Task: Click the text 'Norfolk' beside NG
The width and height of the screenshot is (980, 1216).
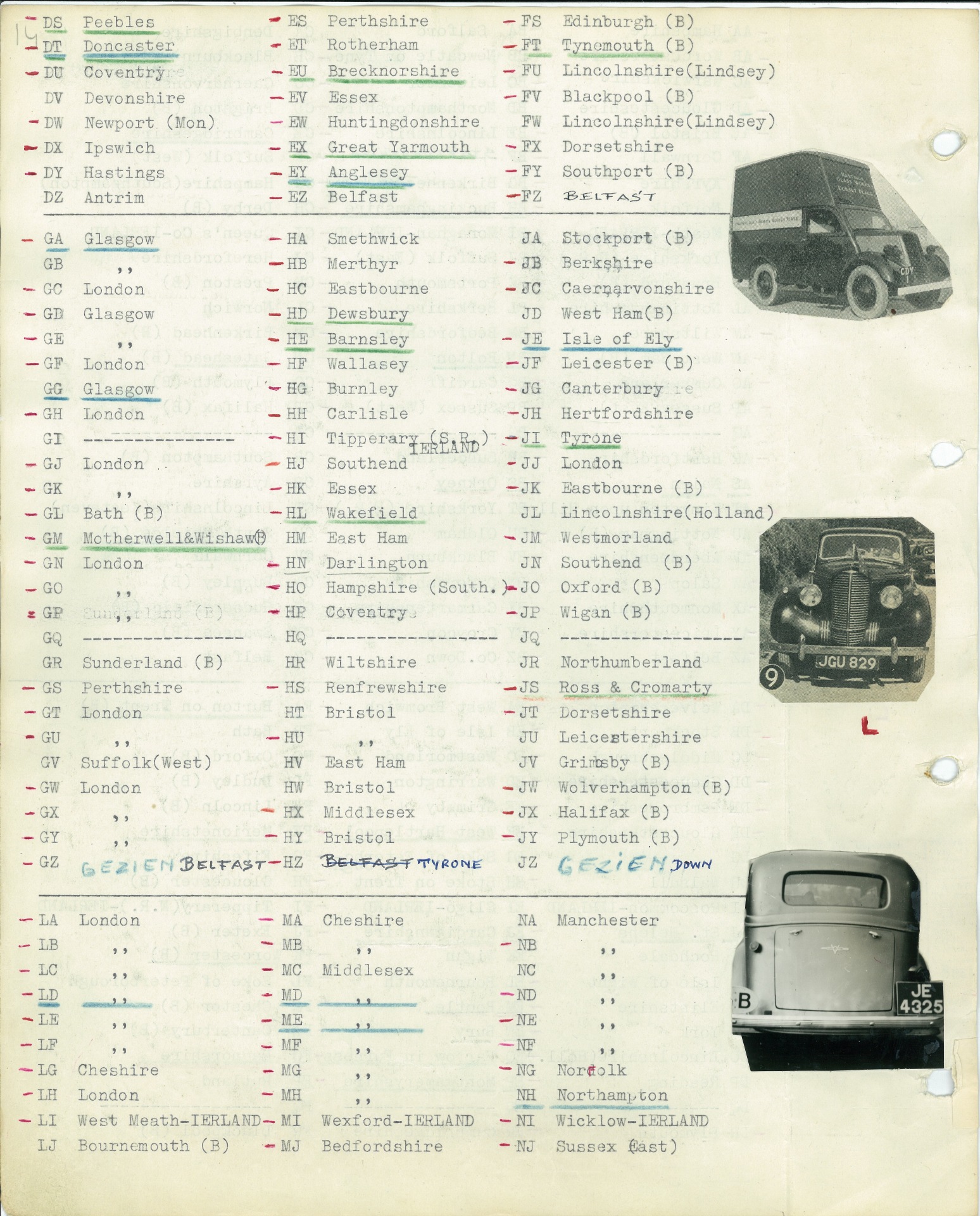Action: 592,1070
